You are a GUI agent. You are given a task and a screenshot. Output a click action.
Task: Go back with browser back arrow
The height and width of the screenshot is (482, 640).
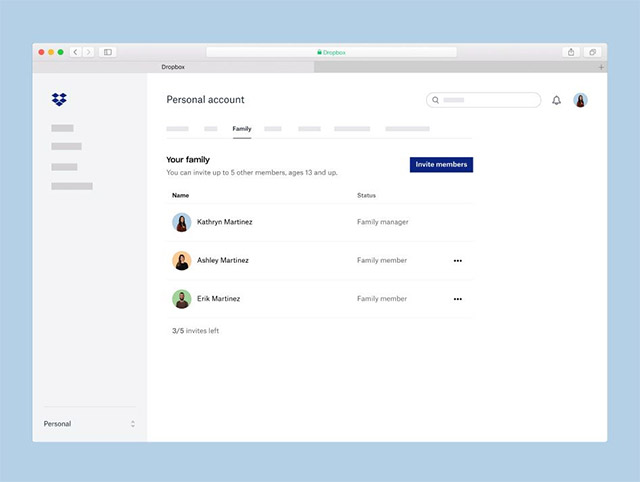point(76,52)
